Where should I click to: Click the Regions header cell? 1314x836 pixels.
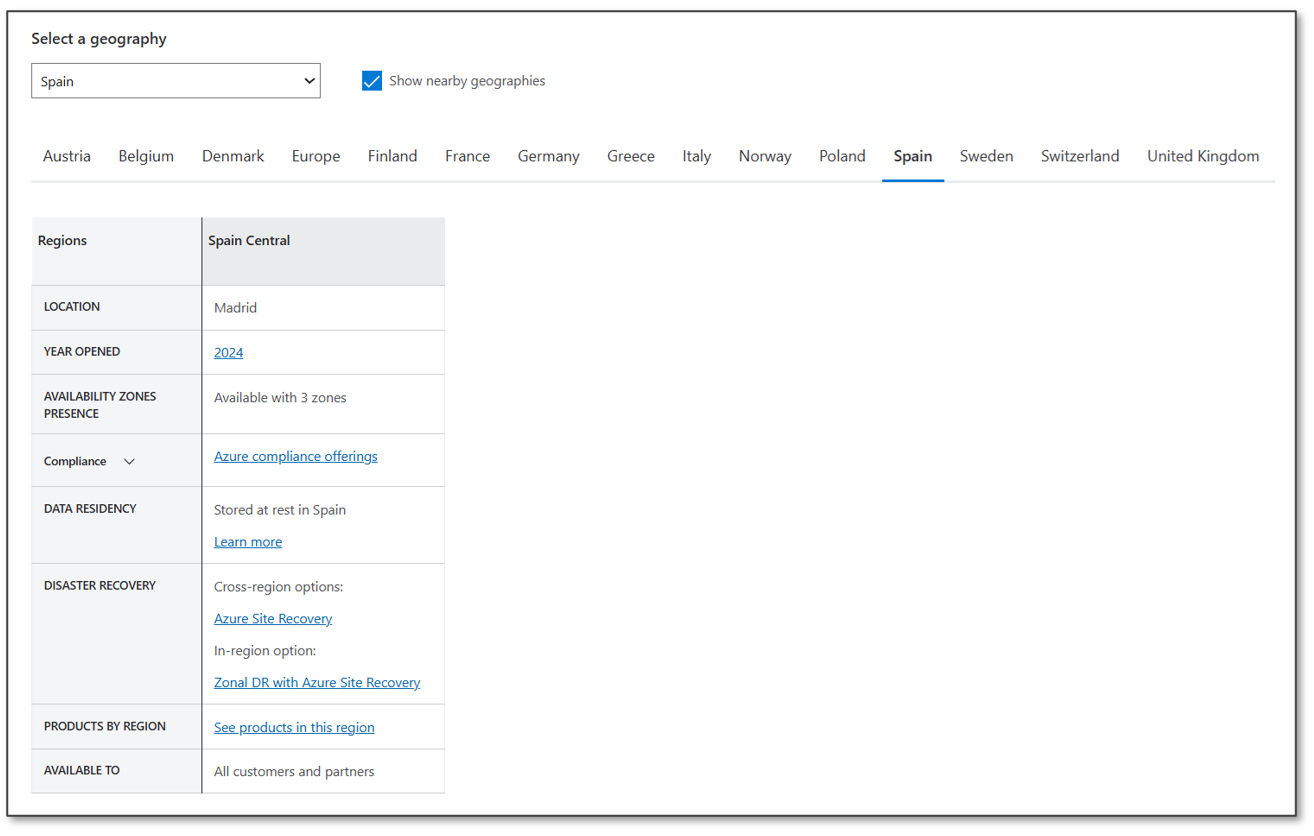[116, 251]
